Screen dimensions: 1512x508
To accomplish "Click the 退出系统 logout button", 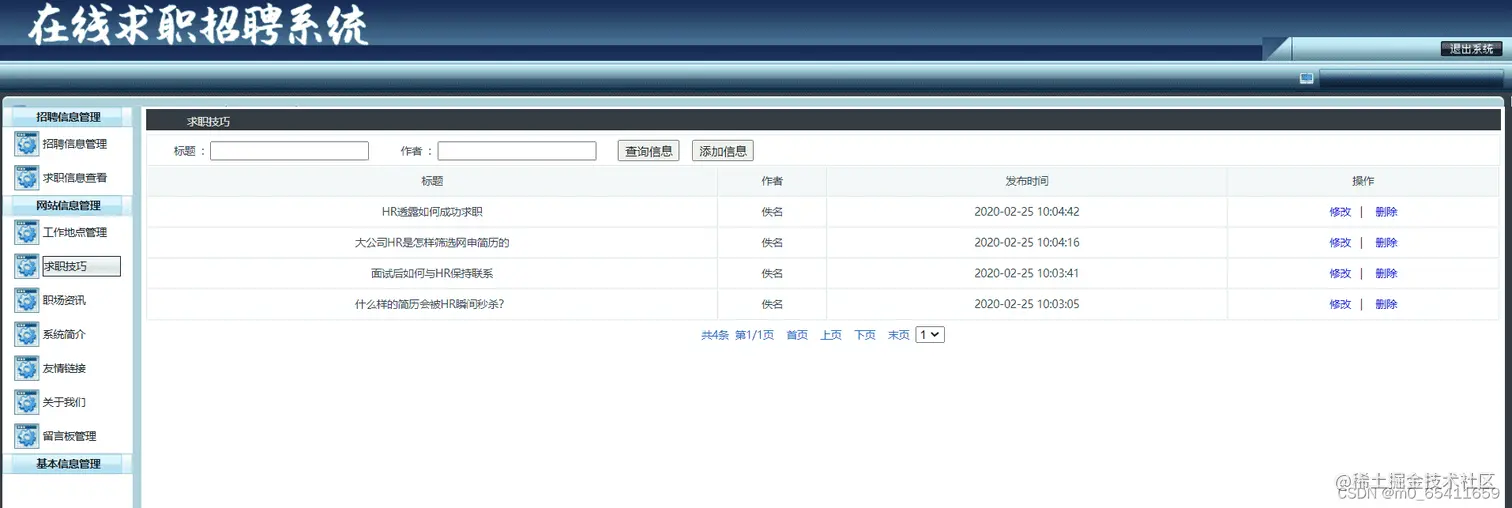I will [1471, 49].
